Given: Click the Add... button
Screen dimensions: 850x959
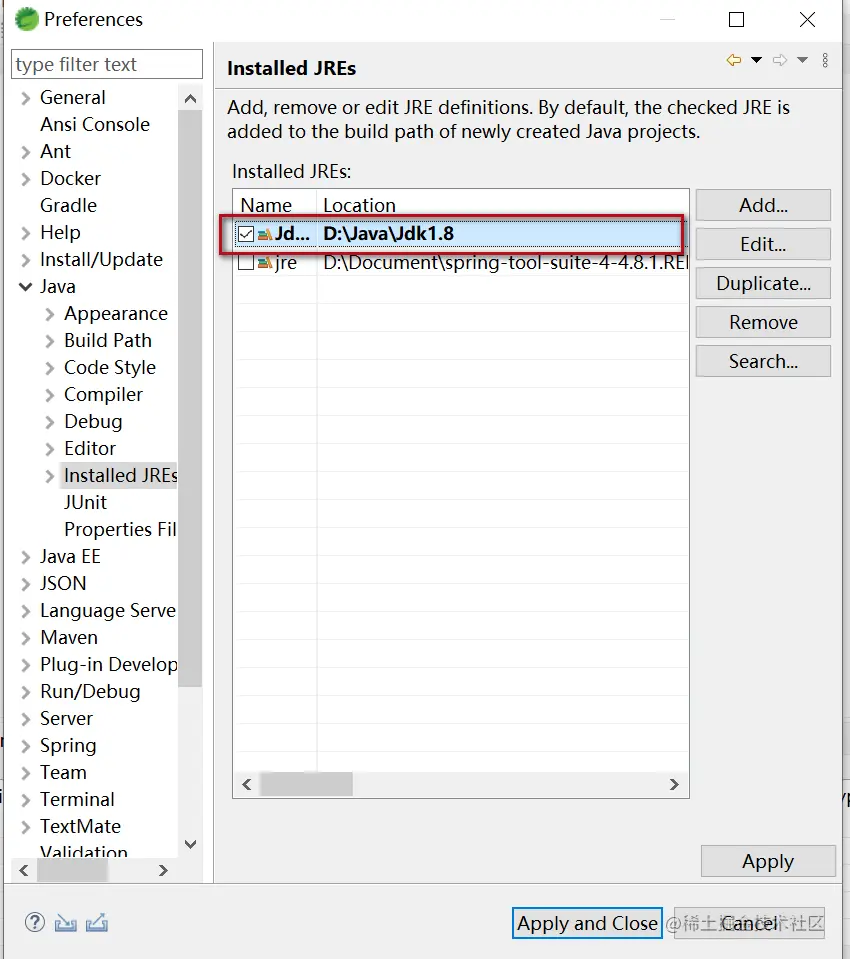Looking at the screenshot, I should 763,205.
